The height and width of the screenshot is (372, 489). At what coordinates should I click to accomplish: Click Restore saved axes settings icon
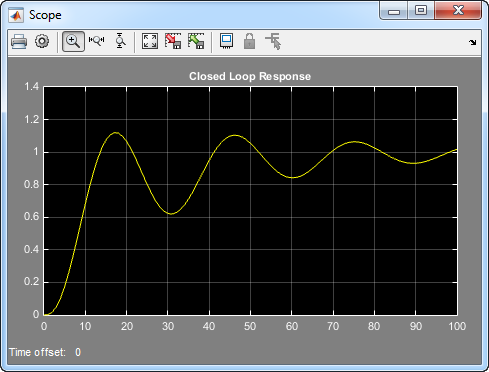[196, 41]
